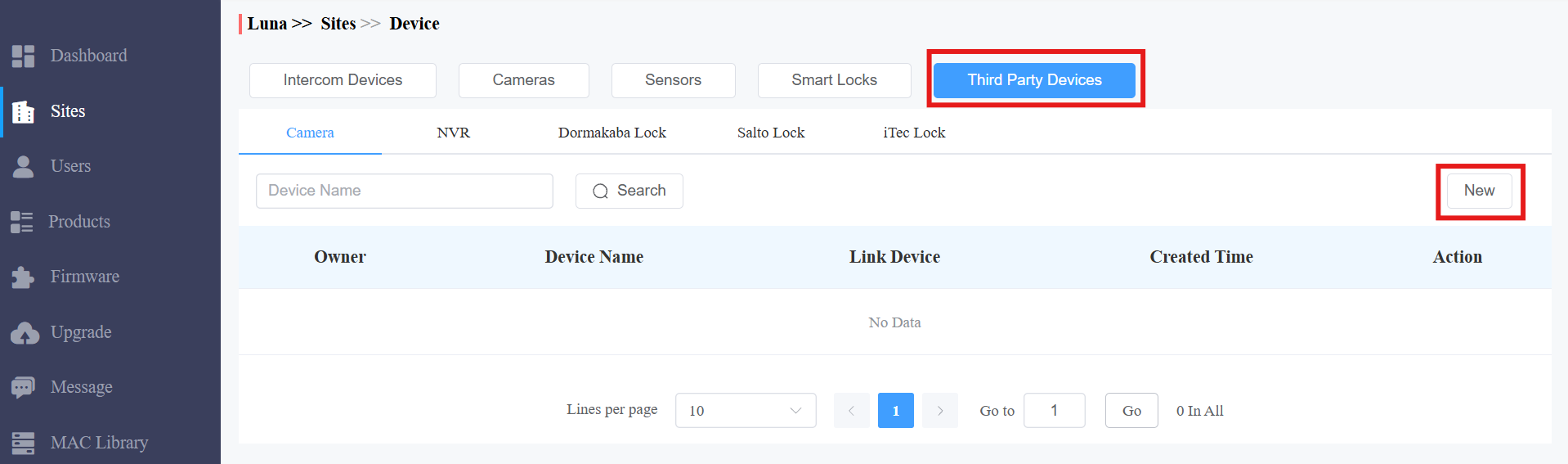Focus the Device Name search field
The height and width of the screenshot is (464, 1568).
pos(405,191)
